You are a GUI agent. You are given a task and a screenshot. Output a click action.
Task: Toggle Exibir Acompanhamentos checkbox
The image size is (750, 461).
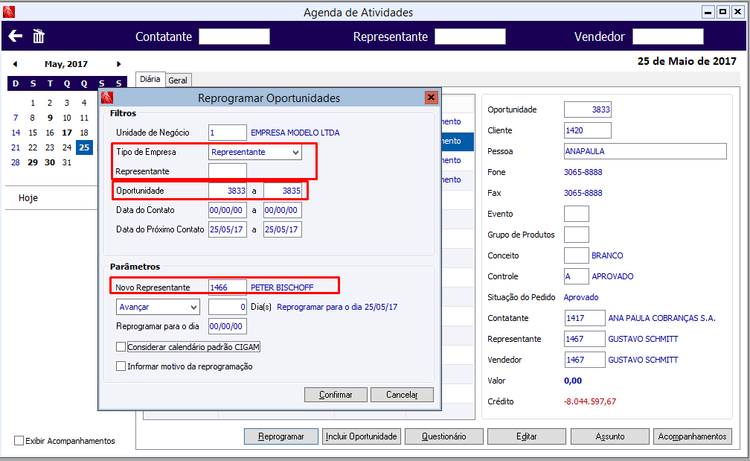[x=19, y=440]
